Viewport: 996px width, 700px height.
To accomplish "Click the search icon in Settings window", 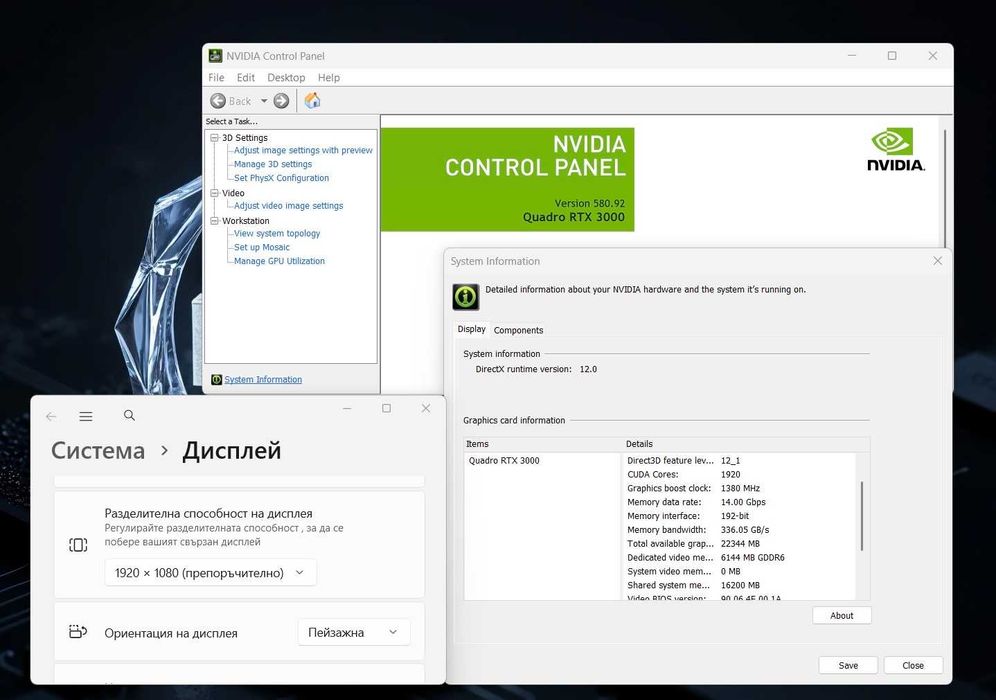I will coord(129,415).
